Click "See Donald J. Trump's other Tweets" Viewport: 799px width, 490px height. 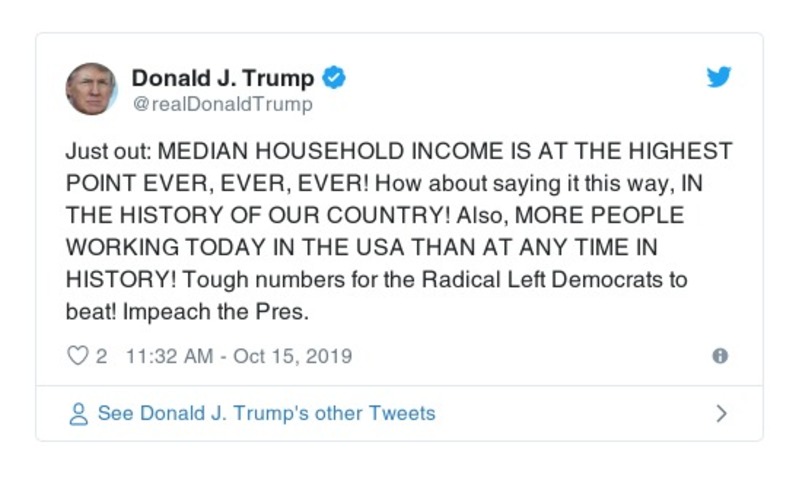pos(266,414)
